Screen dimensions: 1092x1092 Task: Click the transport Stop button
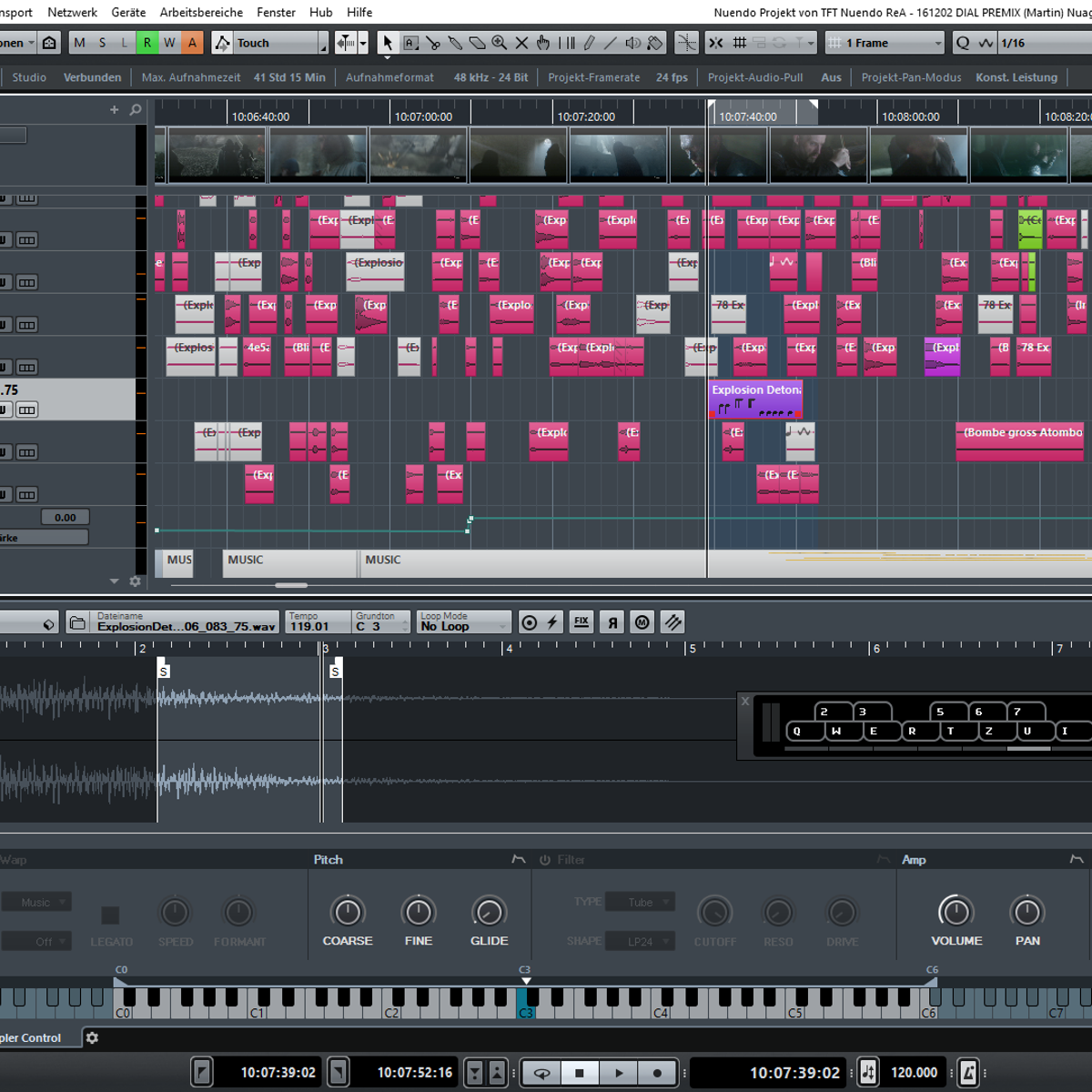pyautogui.click(x=580, y=1073)
